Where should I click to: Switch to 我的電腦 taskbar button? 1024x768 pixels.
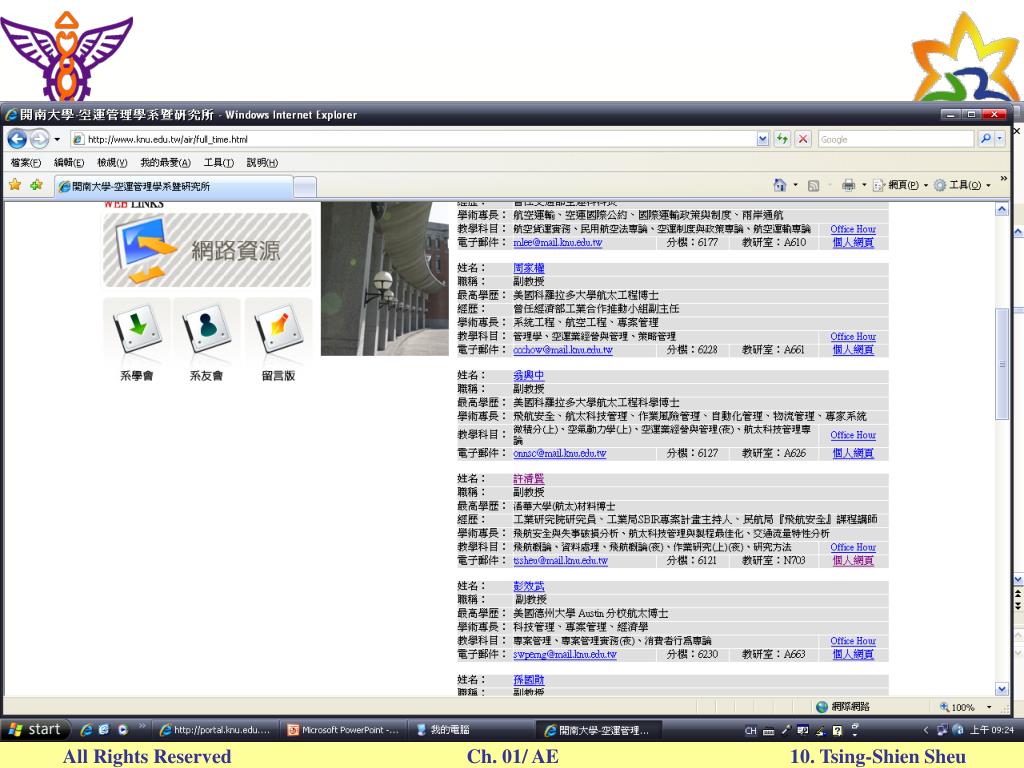(x=472, y=730)
